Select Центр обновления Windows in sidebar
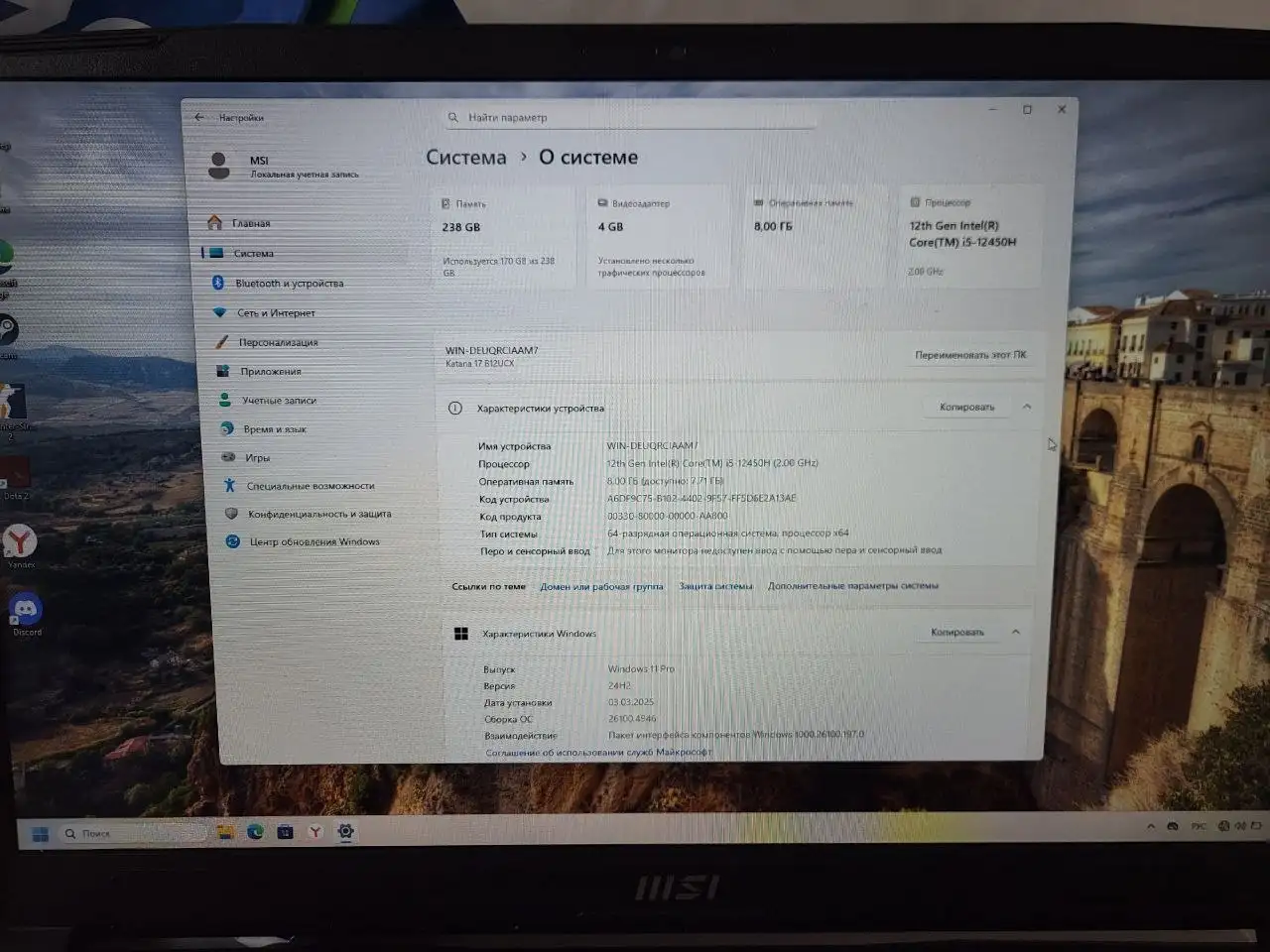Viewport: 1270px width, 952px height. click(x=314, y=541)
